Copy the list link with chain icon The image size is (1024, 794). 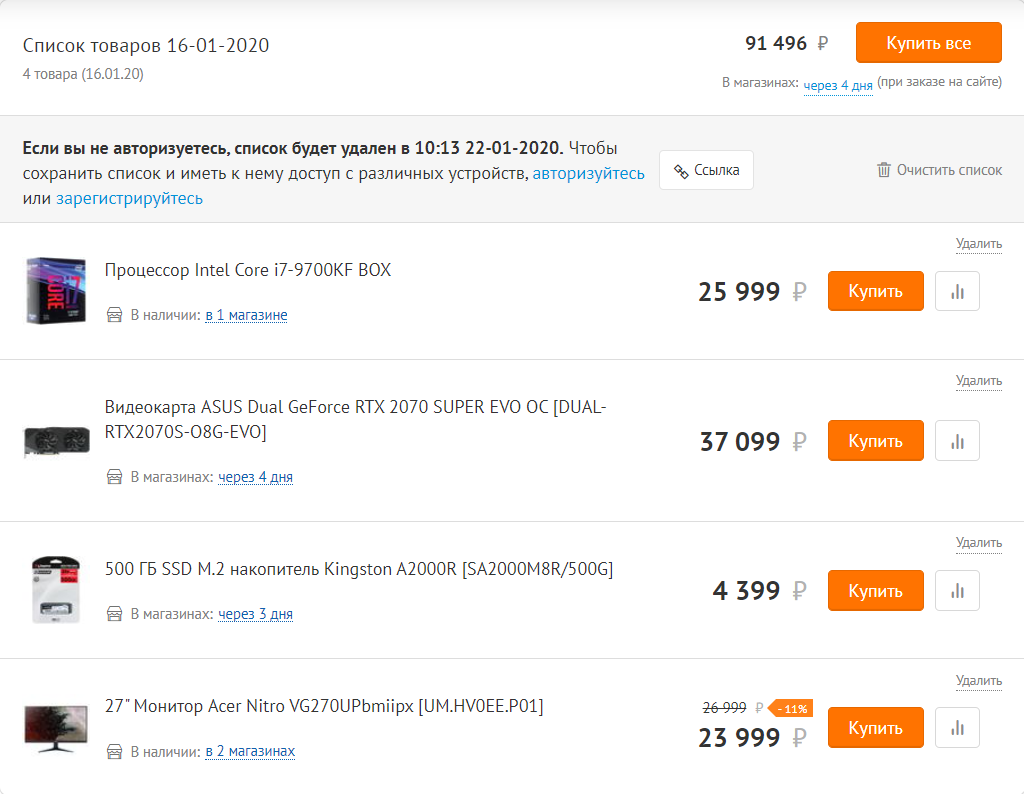706,170
